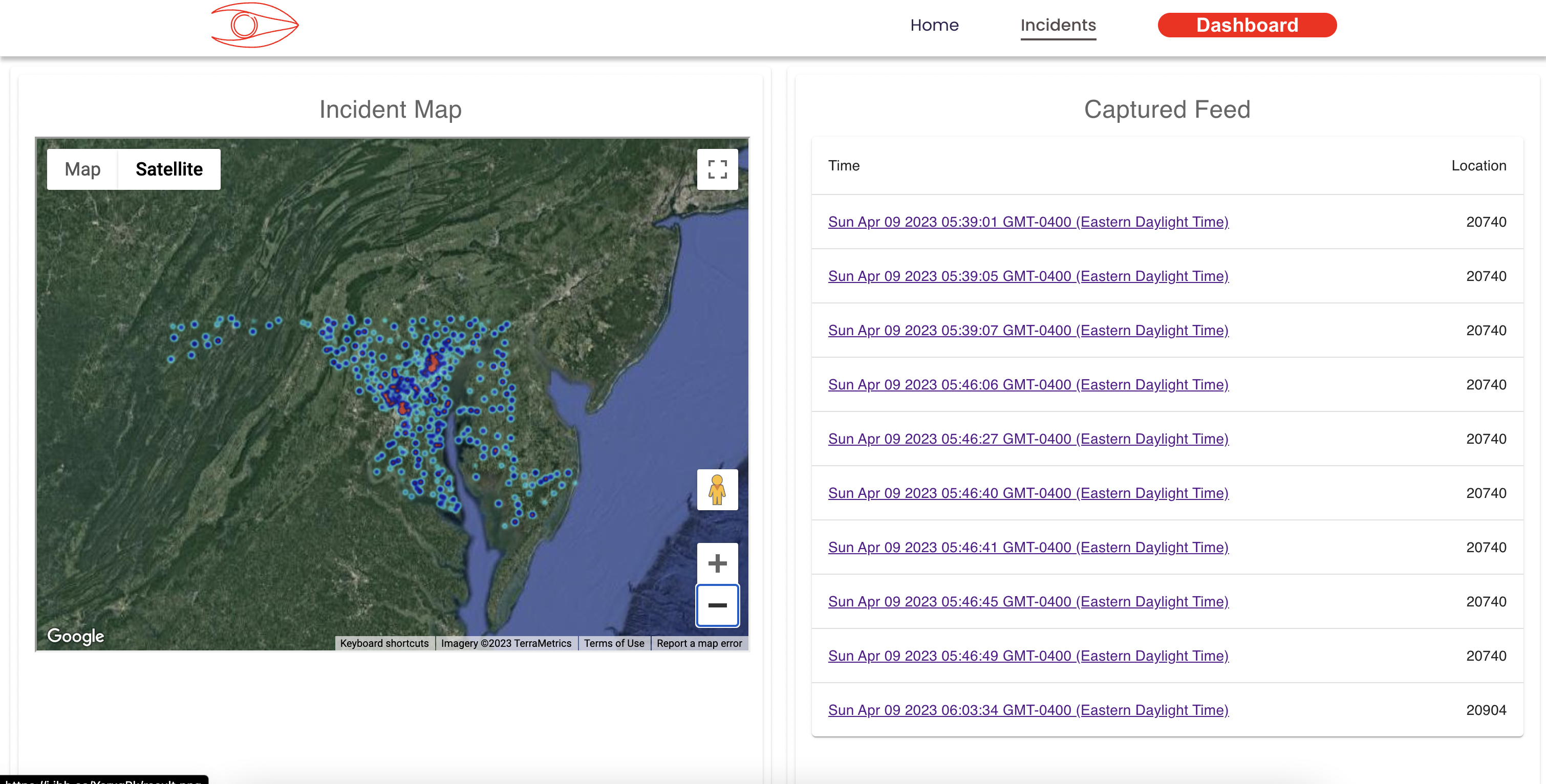Open the 05:39:01 captured feed entry
Viewport: 1546px width, 784px height.
1028,222
